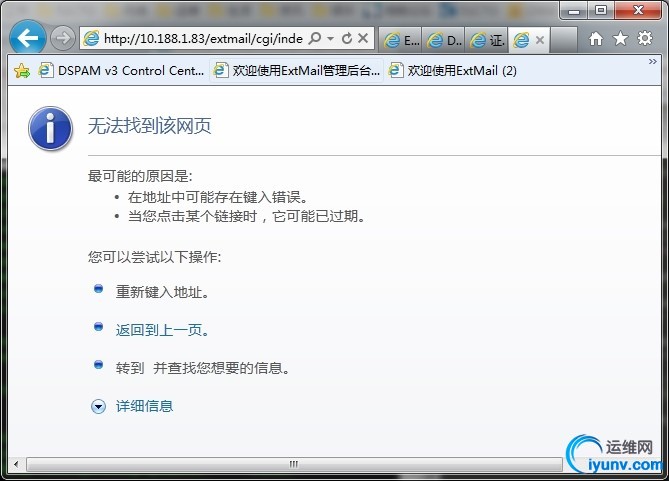Click the text 重新键入地址。
669x481 pixels.
[162, 292]
